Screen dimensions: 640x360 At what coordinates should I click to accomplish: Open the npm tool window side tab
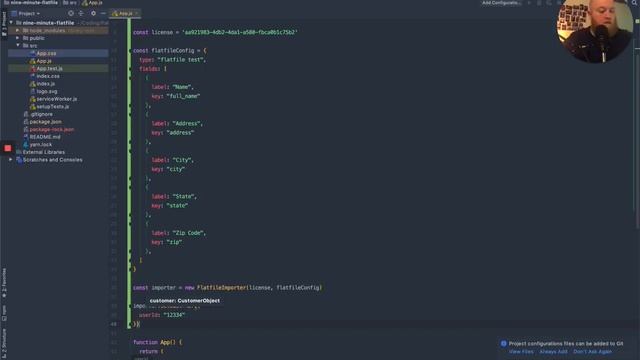(x=4, y=313)
